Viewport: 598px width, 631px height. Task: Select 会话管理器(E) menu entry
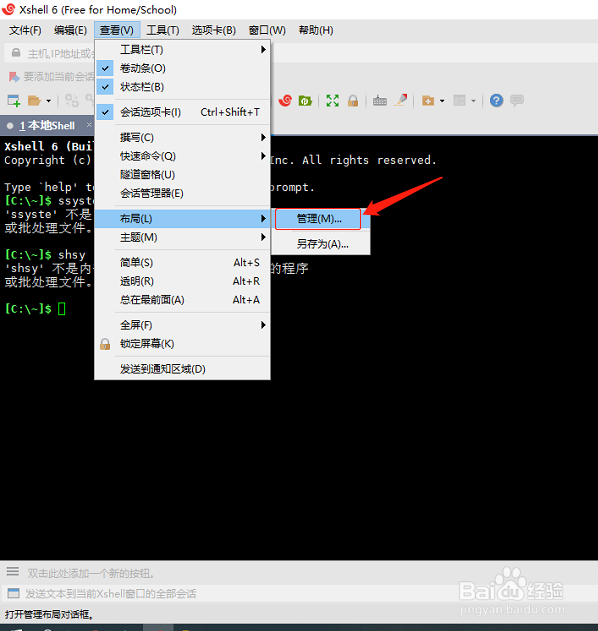(x=182, y=194)
